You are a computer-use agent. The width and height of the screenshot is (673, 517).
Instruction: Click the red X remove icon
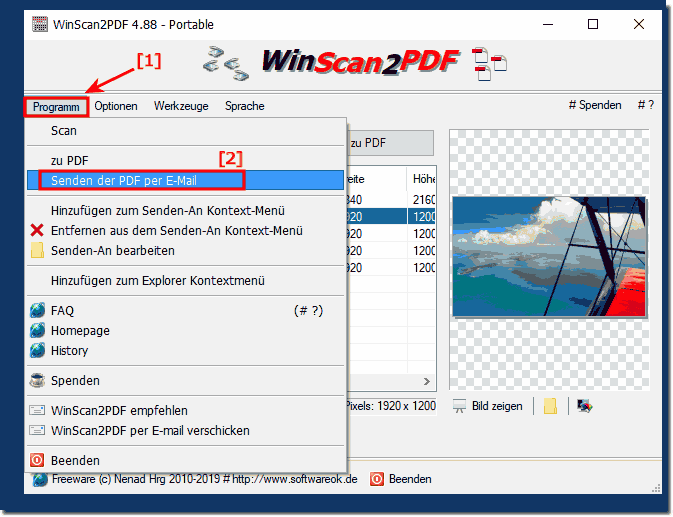coord(37,230)
